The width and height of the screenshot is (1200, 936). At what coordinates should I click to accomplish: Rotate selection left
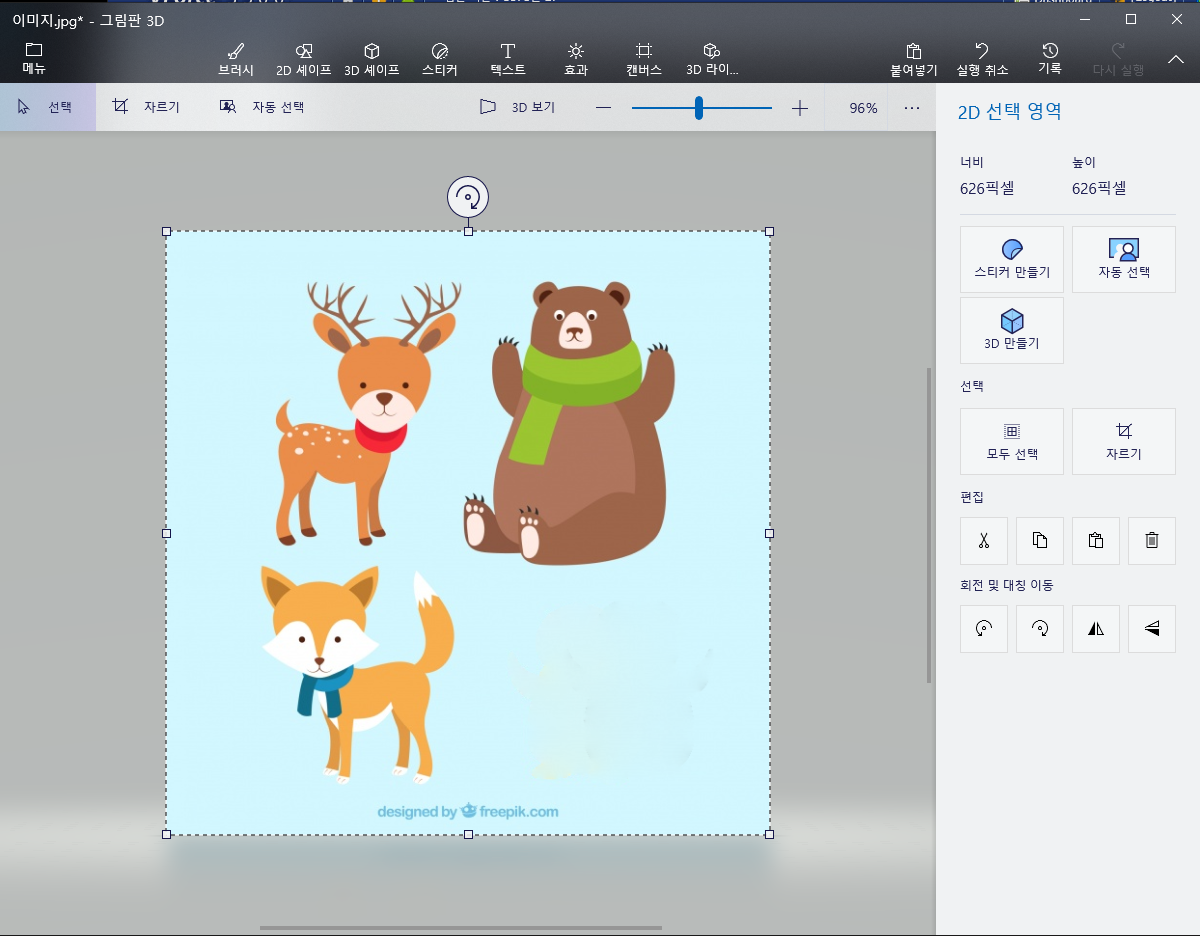pos(984,629)
